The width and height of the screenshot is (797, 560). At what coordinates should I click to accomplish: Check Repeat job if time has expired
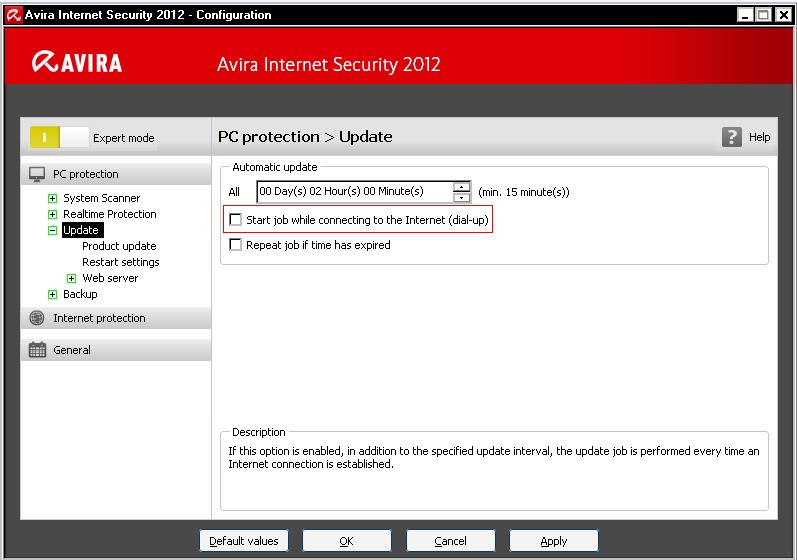click(235, 244)
